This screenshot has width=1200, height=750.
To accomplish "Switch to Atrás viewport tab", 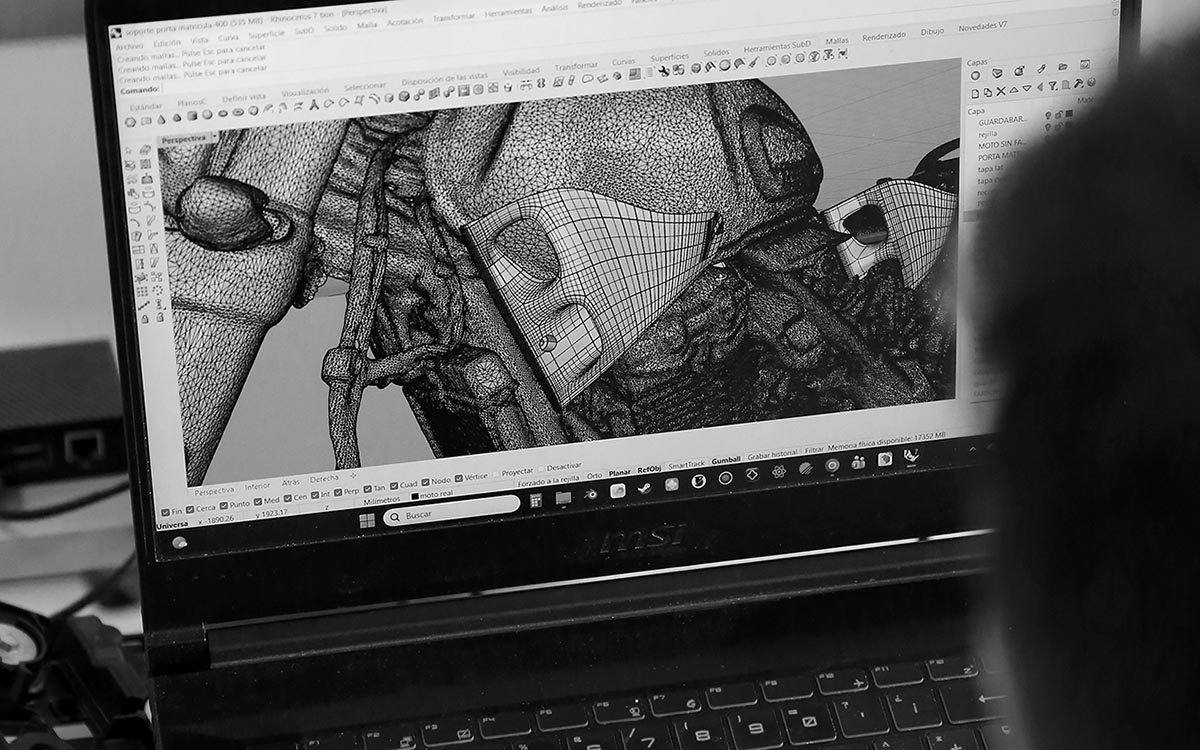I will click(x=291, y=482).
